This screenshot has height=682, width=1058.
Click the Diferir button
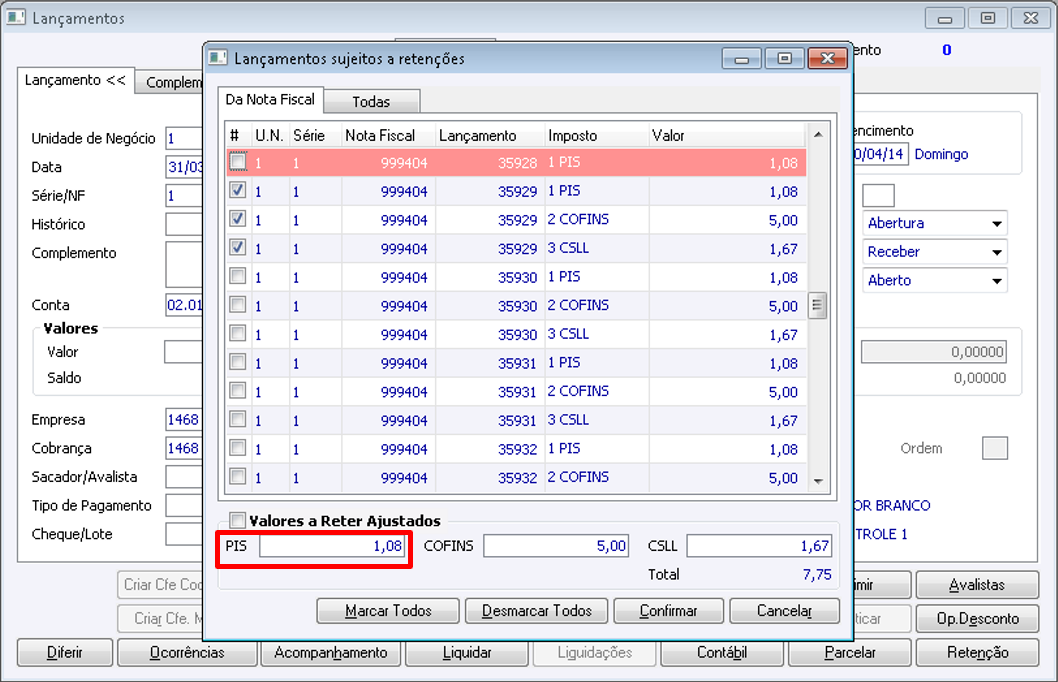[x=65, y=653]
